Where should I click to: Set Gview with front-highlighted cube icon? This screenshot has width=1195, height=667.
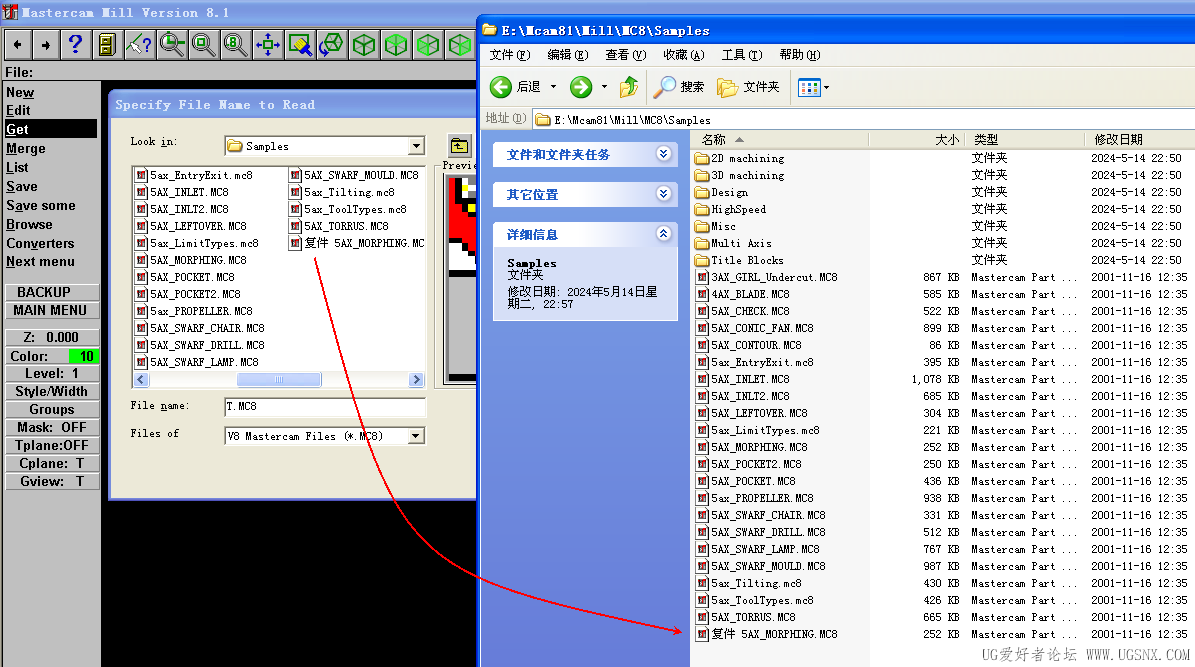point(428,45)
